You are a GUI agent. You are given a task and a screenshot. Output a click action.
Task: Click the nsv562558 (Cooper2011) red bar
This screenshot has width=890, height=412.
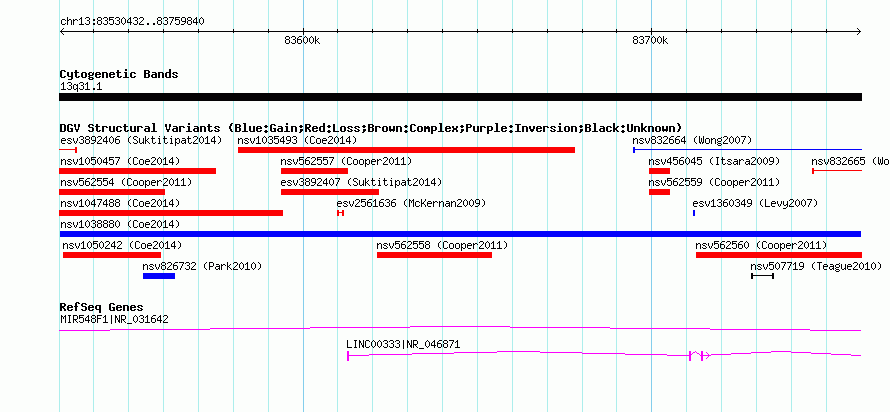[434, 255]
